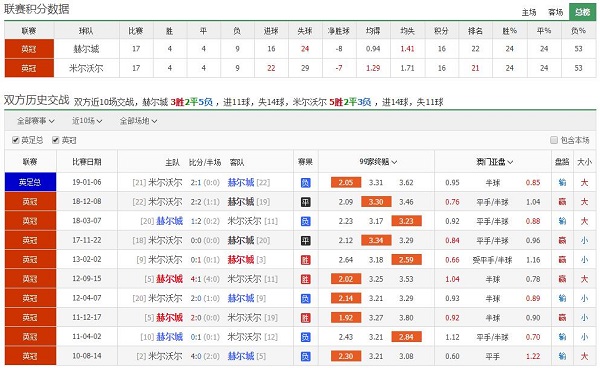600x368 pixels.
Task: Click the 负 result icon for 10-08-14
Action: [x=305, y=356]
